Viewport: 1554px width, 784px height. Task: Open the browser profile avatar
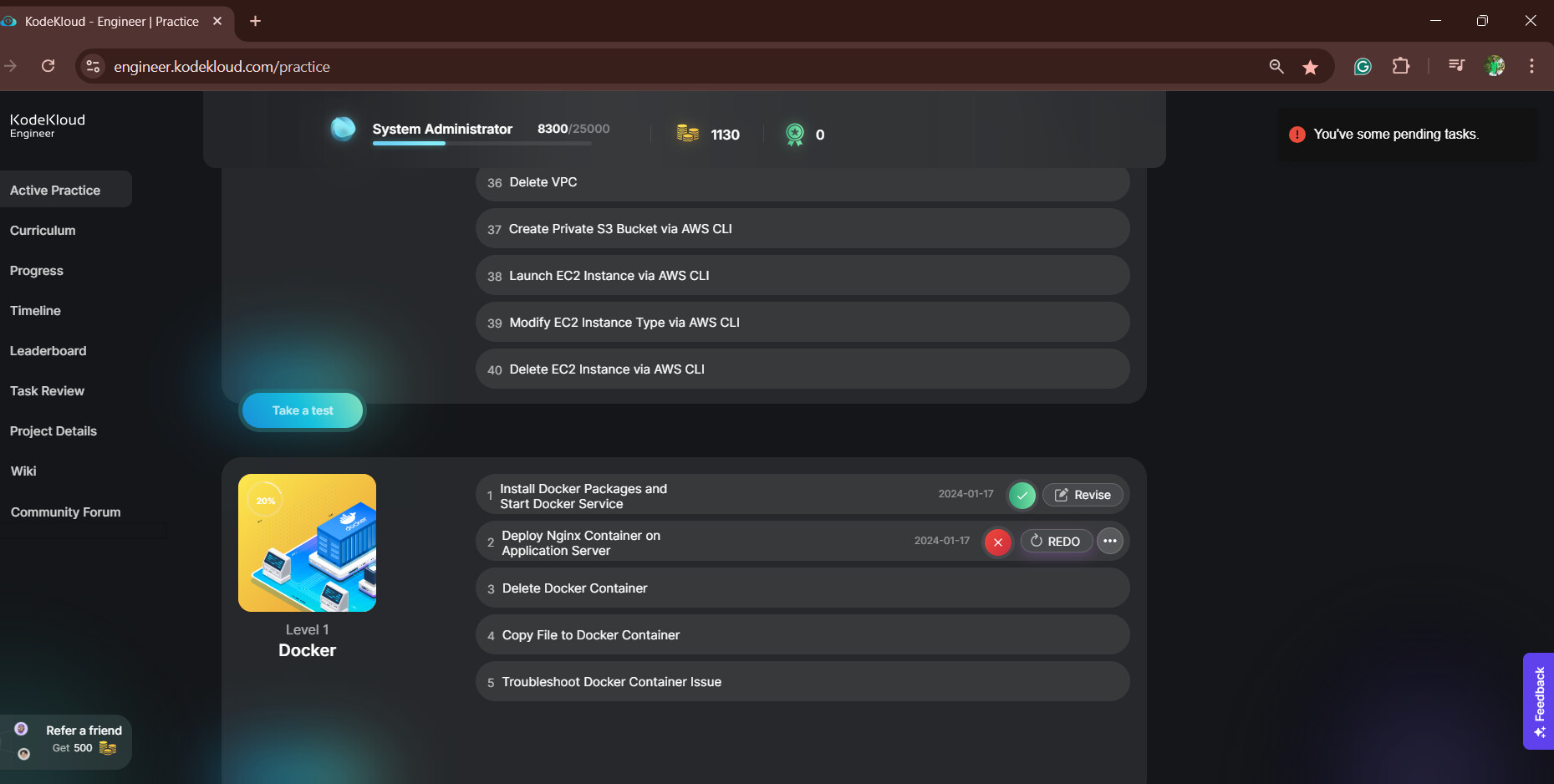(x=1495, y=66)
